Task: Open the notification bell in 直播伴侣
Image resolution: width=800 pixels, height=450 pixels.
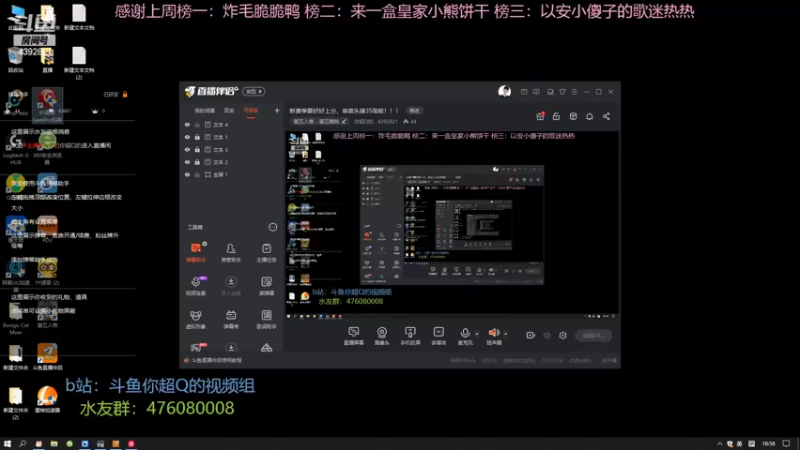Action: tap(589, 116)
